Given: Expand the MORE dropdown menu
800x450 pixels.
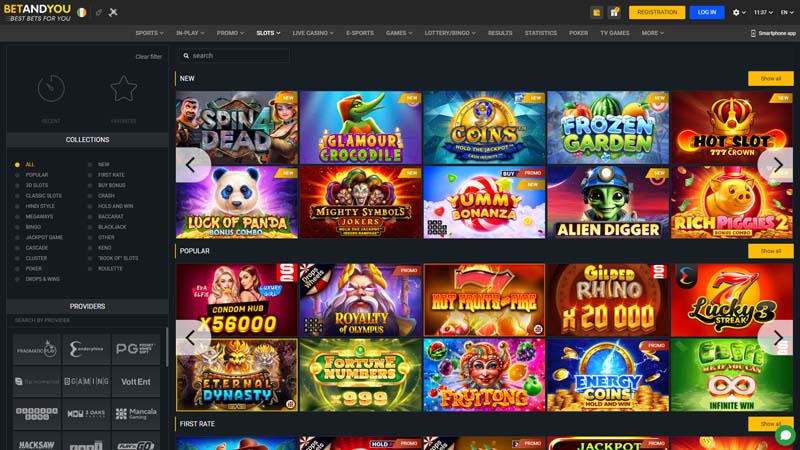Looking at the screenshot, I should coord(653,33).
